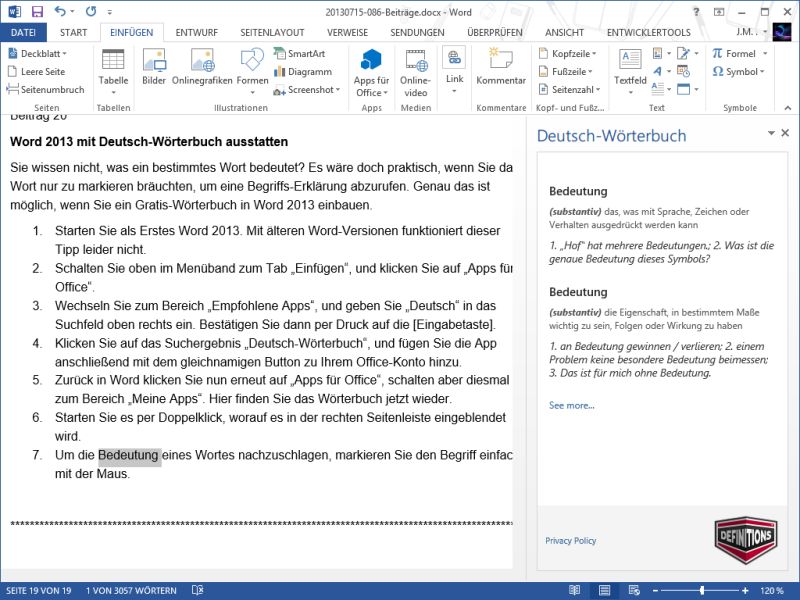Zoom in with the plus button
The height and width of the screenshot is (600, 800).
(745, 591)
